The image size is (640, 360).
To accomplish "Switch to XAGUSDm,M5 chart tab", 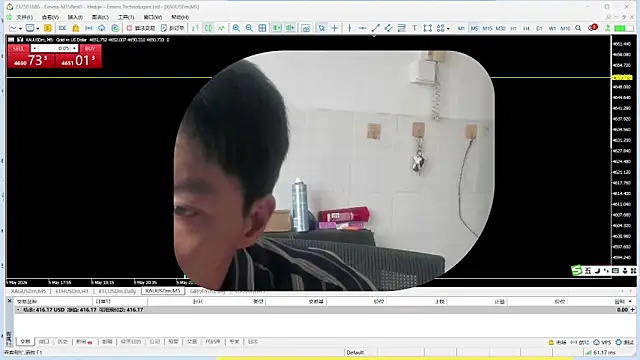I will [x=29, y=291].
